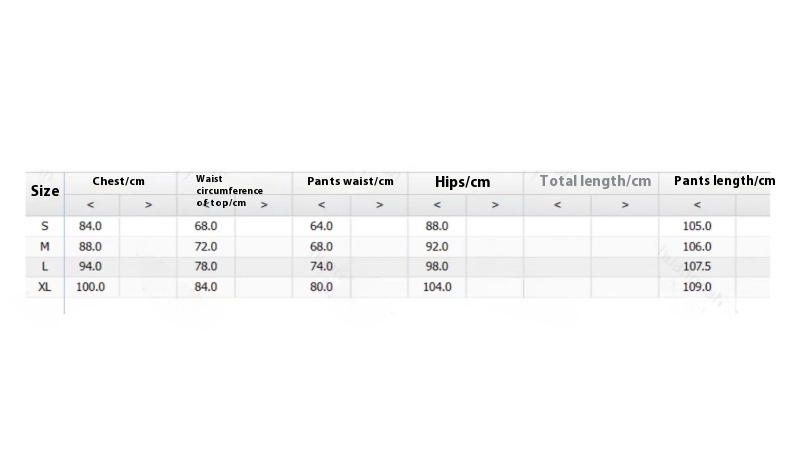Click the 92.0 hips value for M

click(437, 246)
